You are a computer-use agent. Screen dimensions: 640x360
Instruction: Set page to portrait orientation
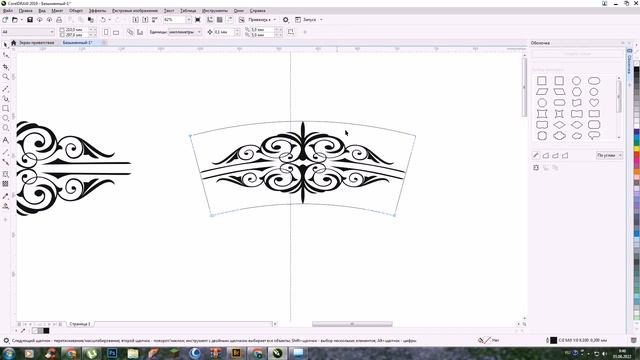tap(106, 32)
